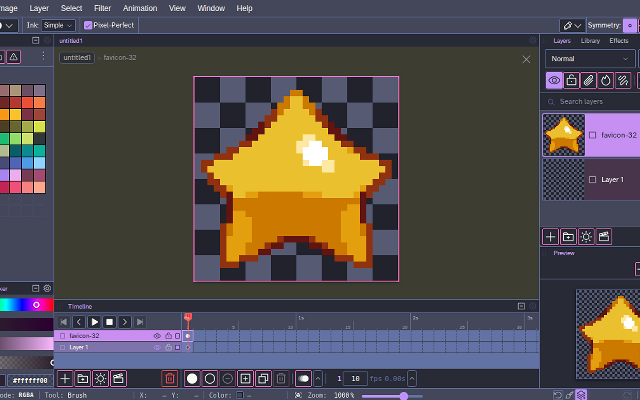Click the fps value field showing 10

coord(355,379)
